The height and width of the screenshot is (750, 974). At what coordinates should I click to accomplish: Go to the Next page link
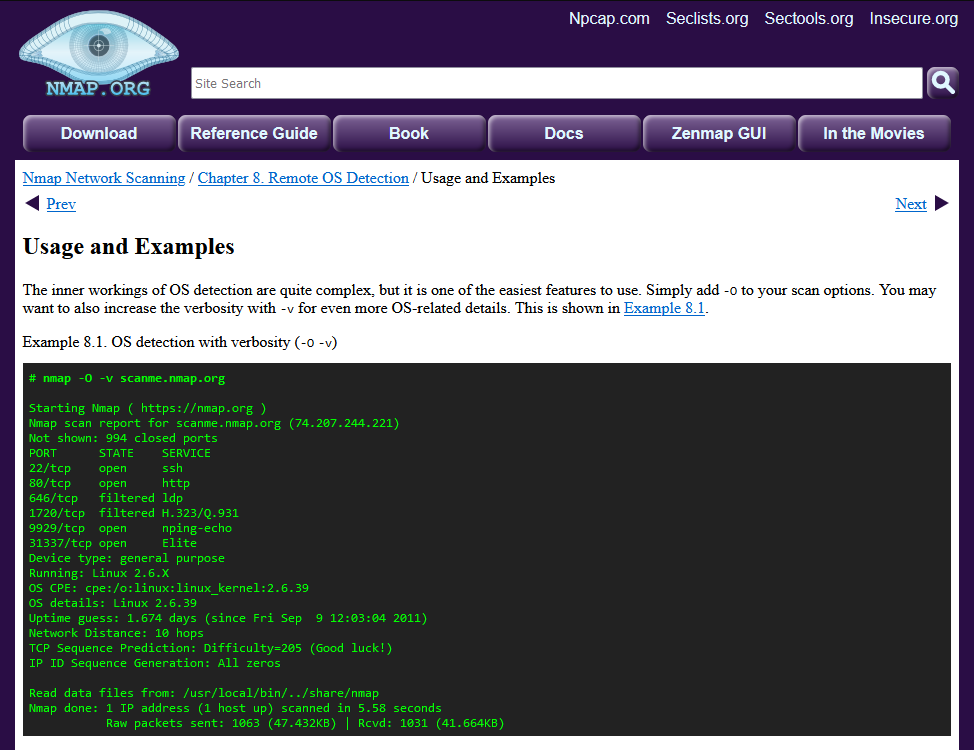[911, 204]
